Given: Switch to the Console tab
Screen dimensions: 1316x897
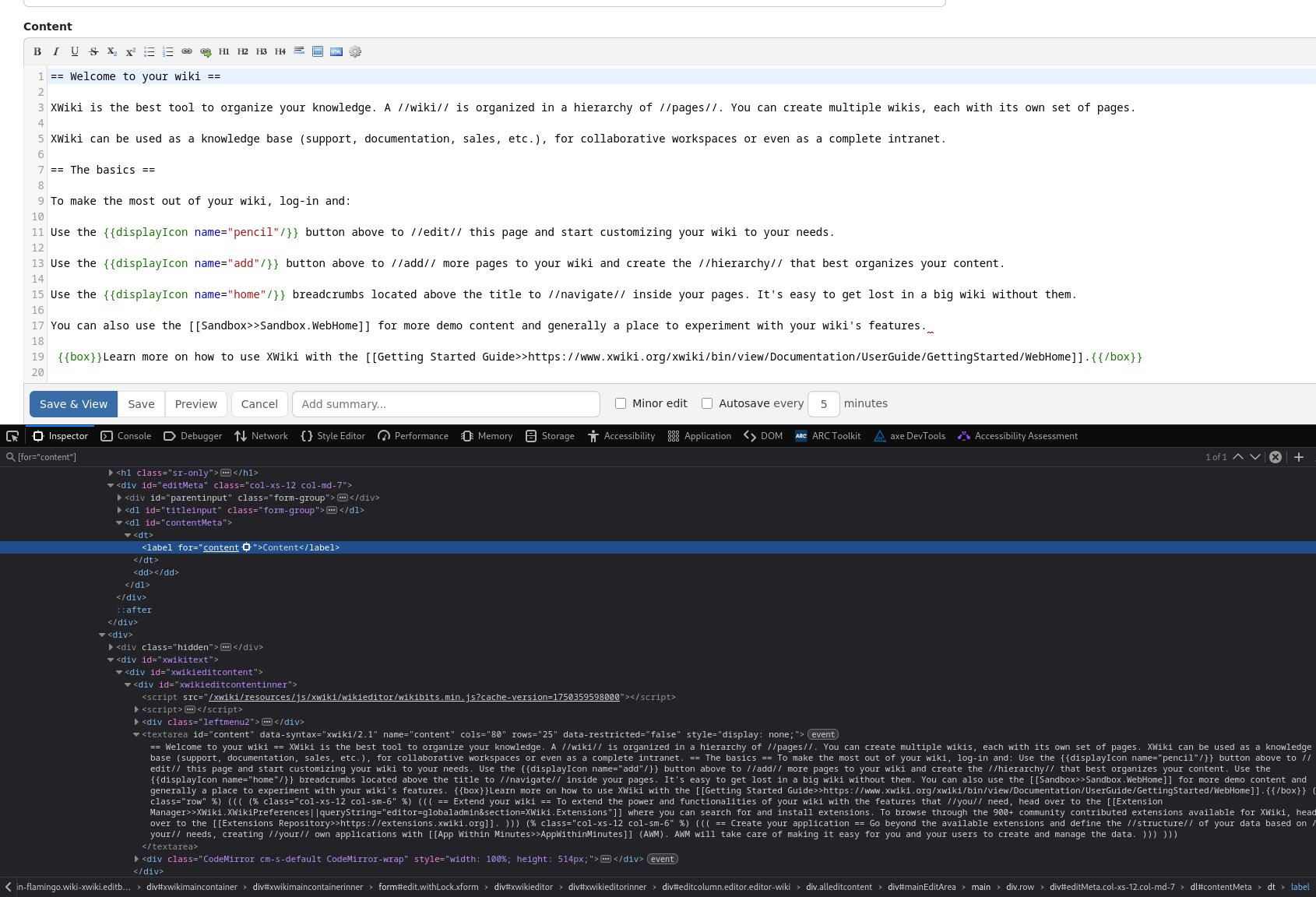Looking at the screenshot, I should [x=126, y=436].
